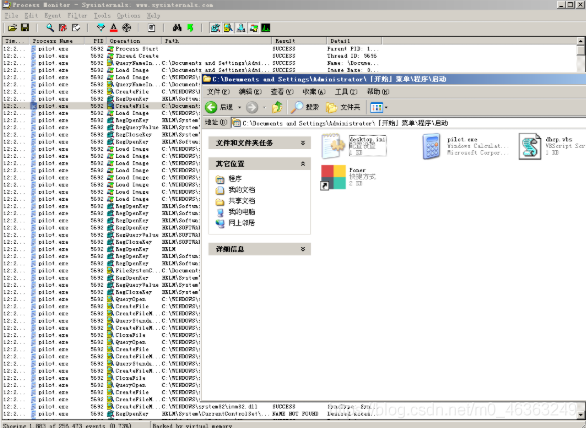Click the binoculars Find icon
Image resolution: width=586 pixels, height=428 pixels.
point(177,28)
